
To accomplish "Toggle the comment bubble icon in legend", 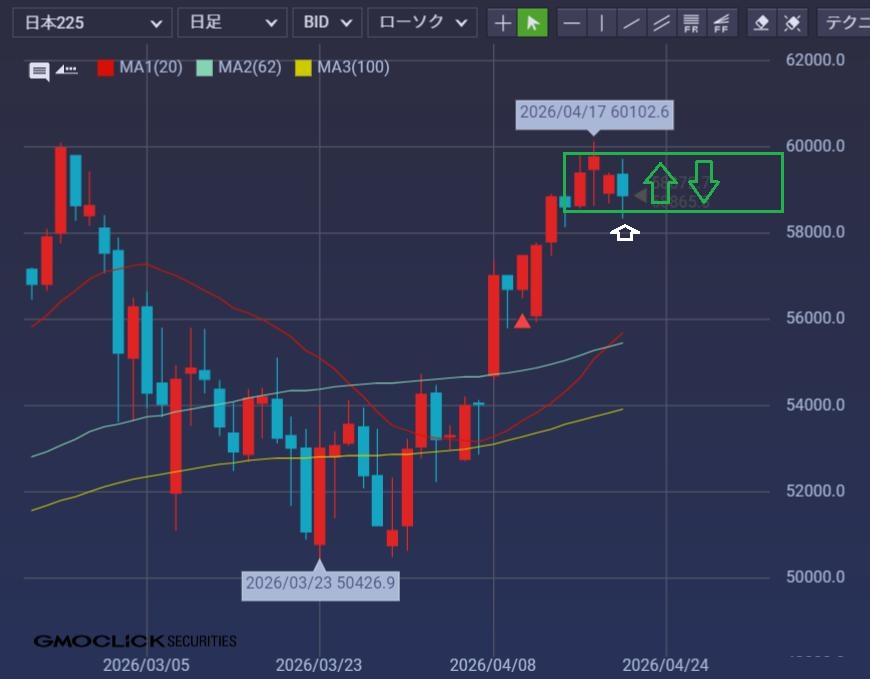I will [39, 70].
